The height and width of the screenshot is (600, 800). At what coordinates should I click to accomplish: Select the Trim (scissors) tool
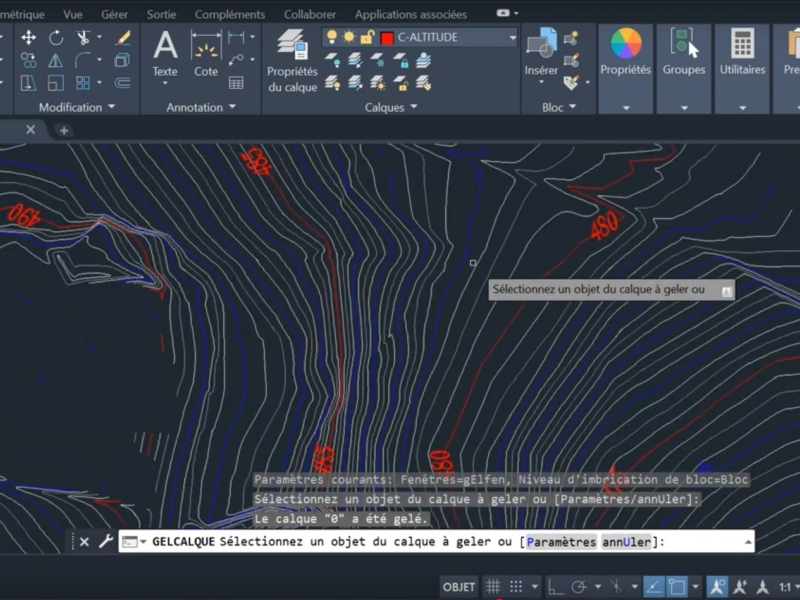click(83, 37)
